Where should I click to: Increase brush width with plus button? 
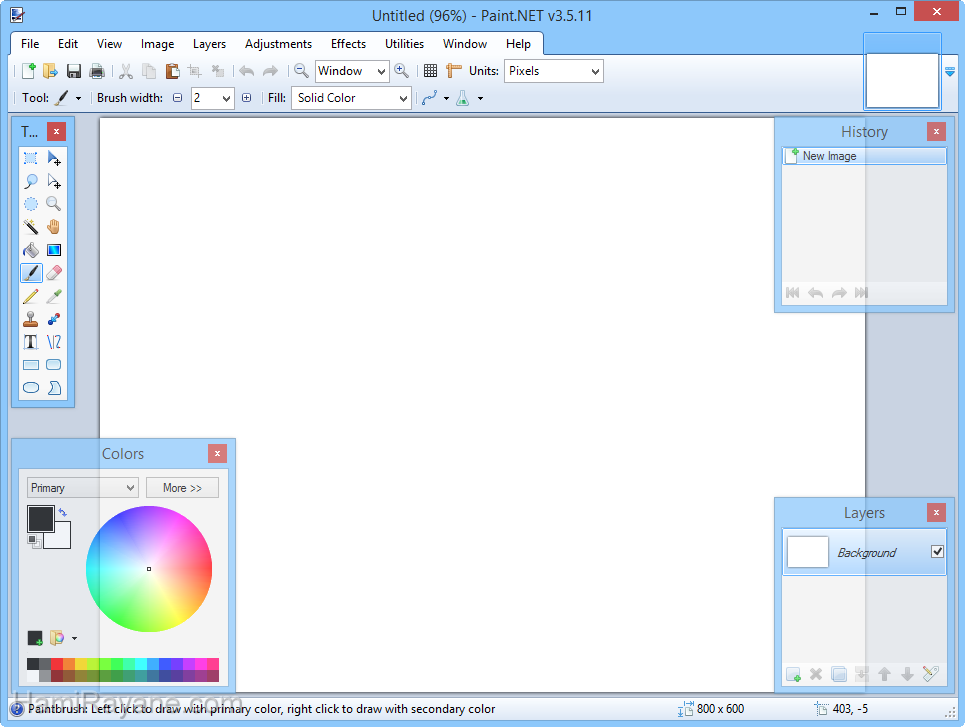pyautogui.click(x=246, y=98)
